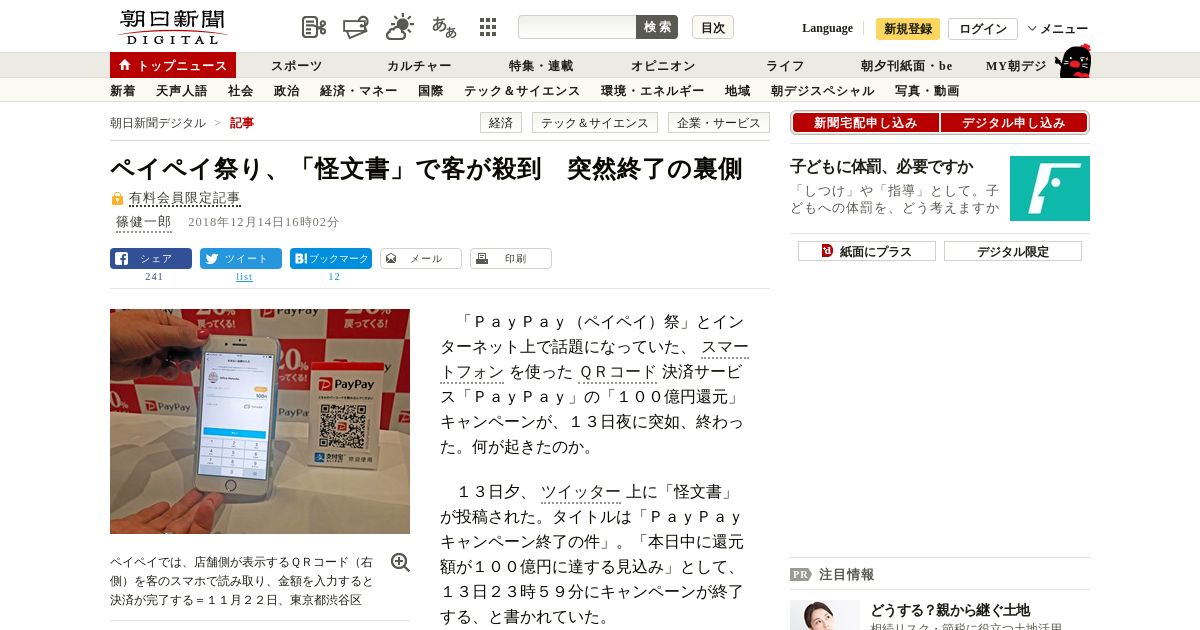Open 朝デジスペシャル in the sub navigation
Screen dimensions: 1200x630
coord(823,91)
